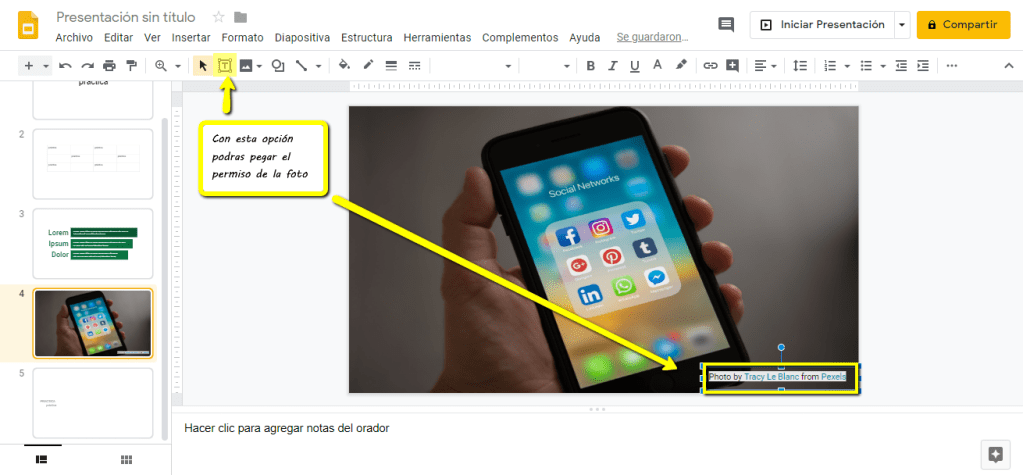This screenshot has height=475, width=1023.
Task: Open the fill color picker
Action: pos(344,66)
